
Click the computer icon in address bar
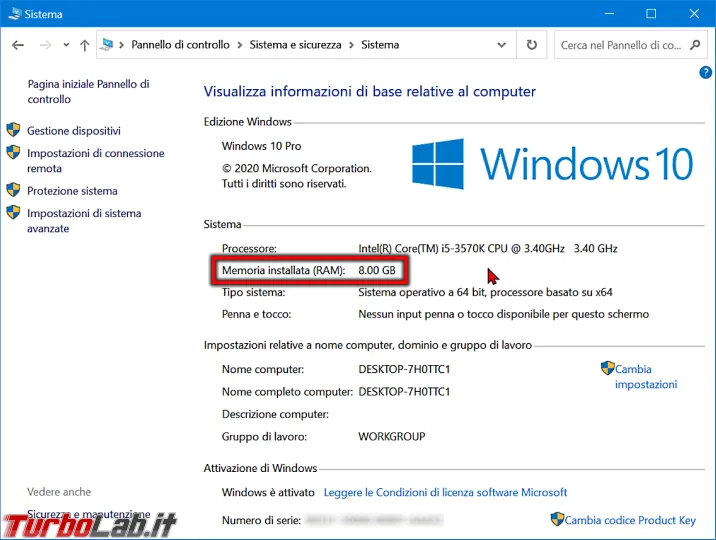tap(106, 44)
